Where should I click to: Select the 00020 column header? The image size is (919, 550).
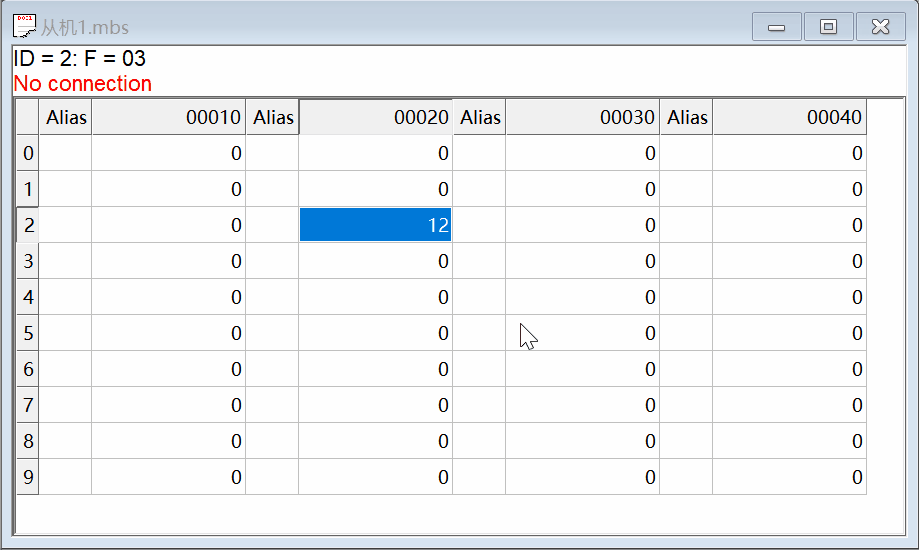[x=376, y=117]
